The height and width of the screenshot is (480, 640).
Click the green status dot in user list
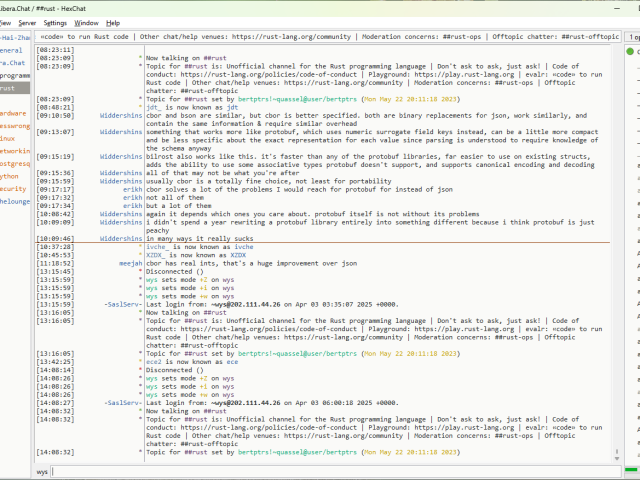(x=630, y=51)
